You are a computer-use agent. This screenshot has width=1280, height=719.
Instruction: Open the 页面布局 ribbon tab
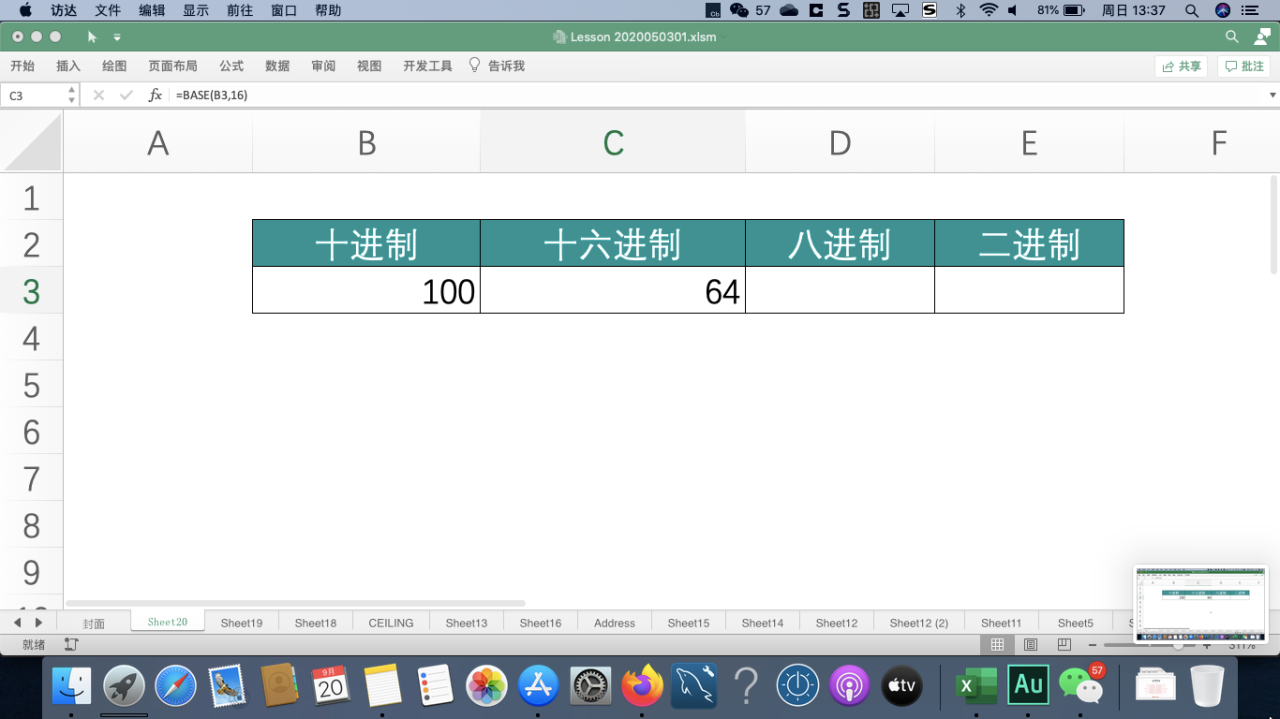coord(173,66)
